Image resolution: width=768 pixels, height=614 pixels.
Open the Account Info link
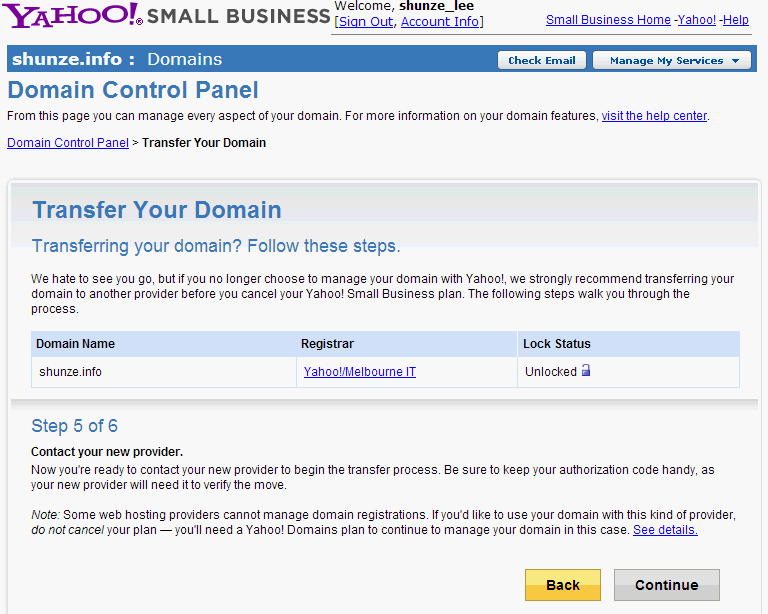(440, 22)
